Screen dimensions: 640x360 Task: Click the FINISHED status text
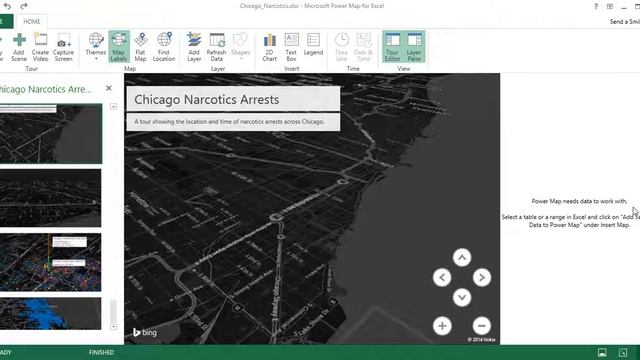(x=102, y=352)
